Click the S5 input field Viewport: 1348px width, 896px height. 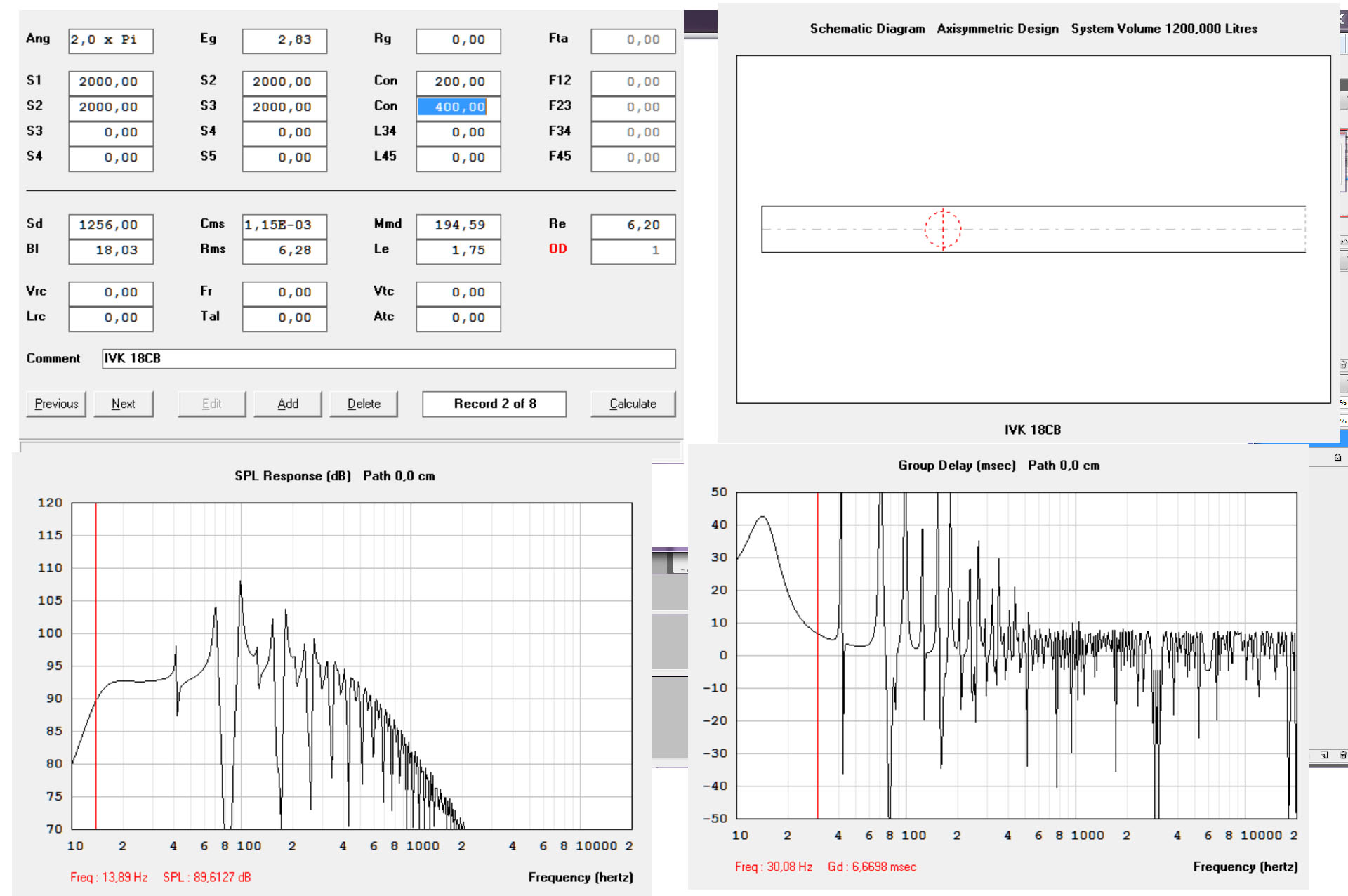(284, 158)
